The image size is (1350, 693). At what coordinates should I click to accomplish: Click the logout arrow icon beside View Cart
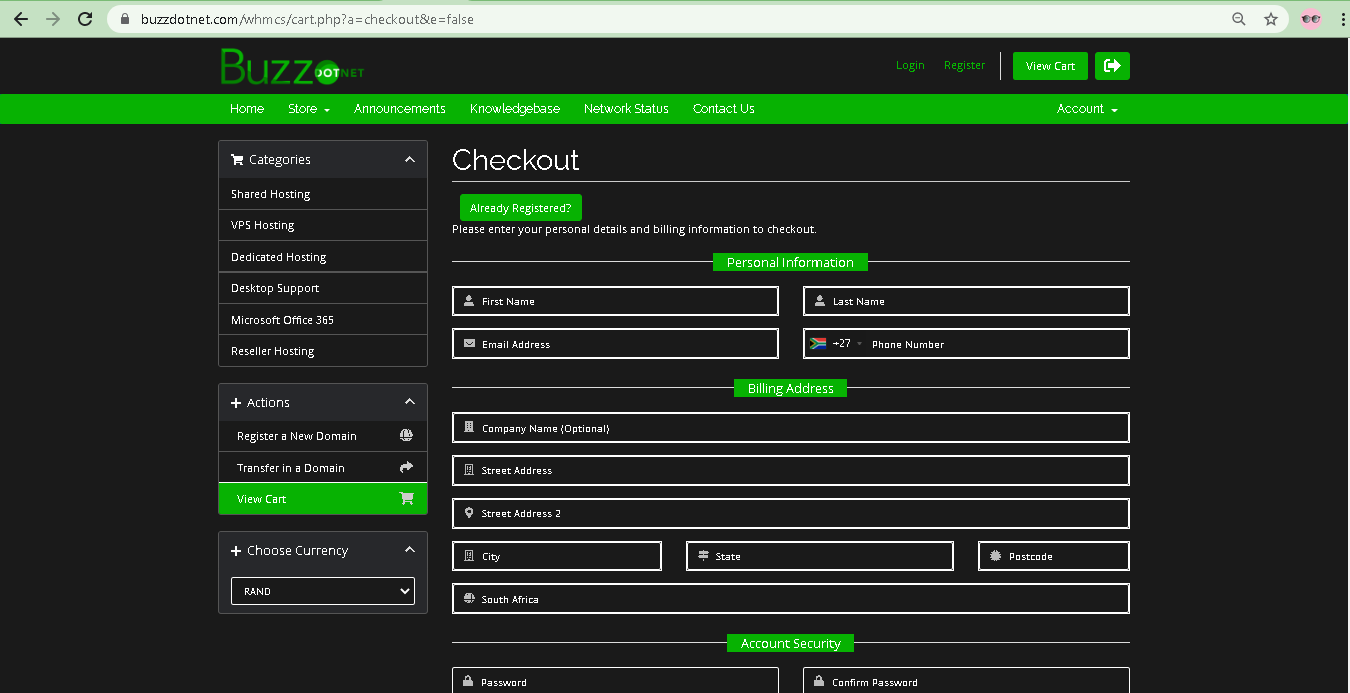pyautogui.click(x=1112, y=66)
